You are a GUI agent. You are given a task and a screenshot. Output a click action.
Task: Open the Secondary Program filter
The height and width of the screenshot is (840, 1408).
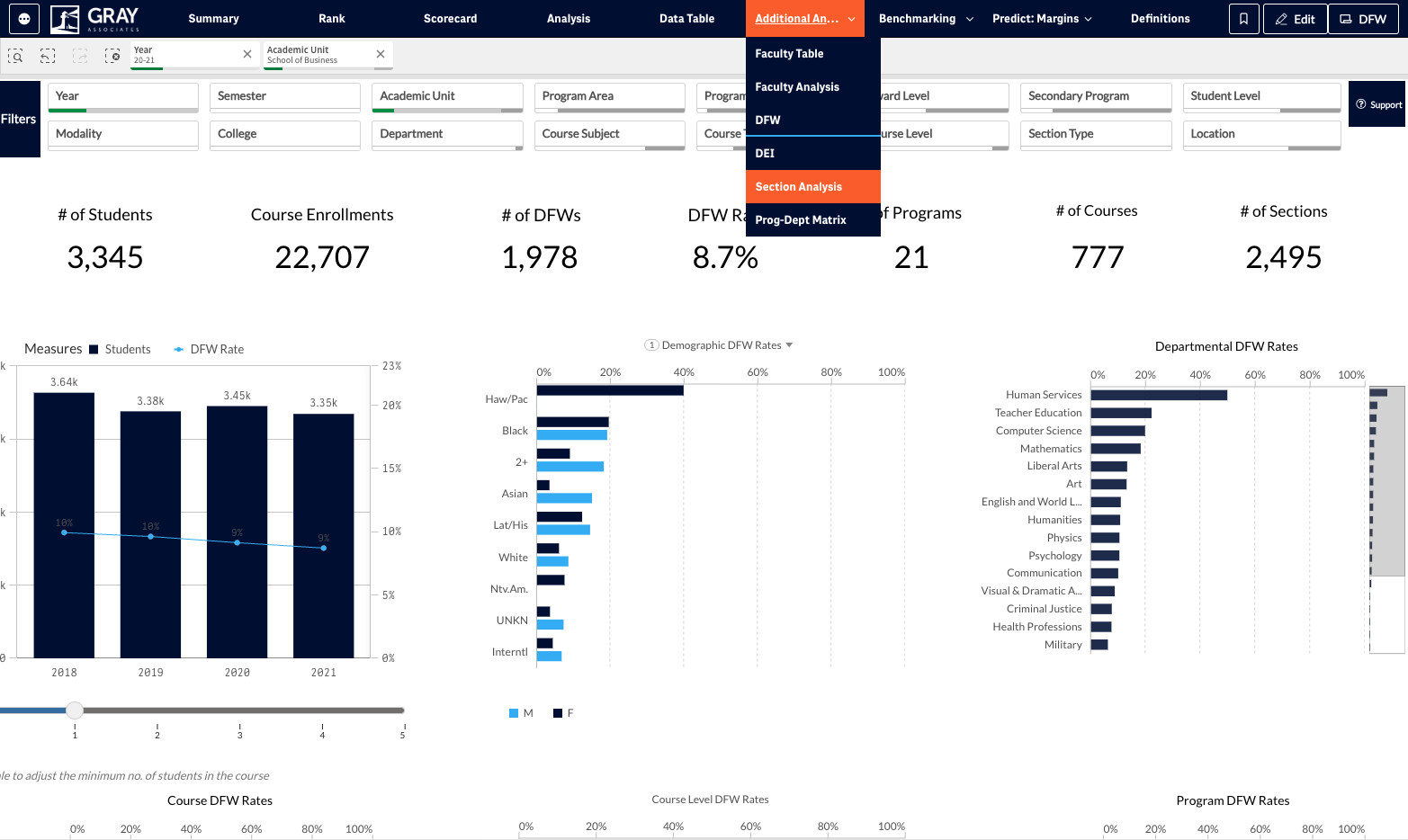1096,97
